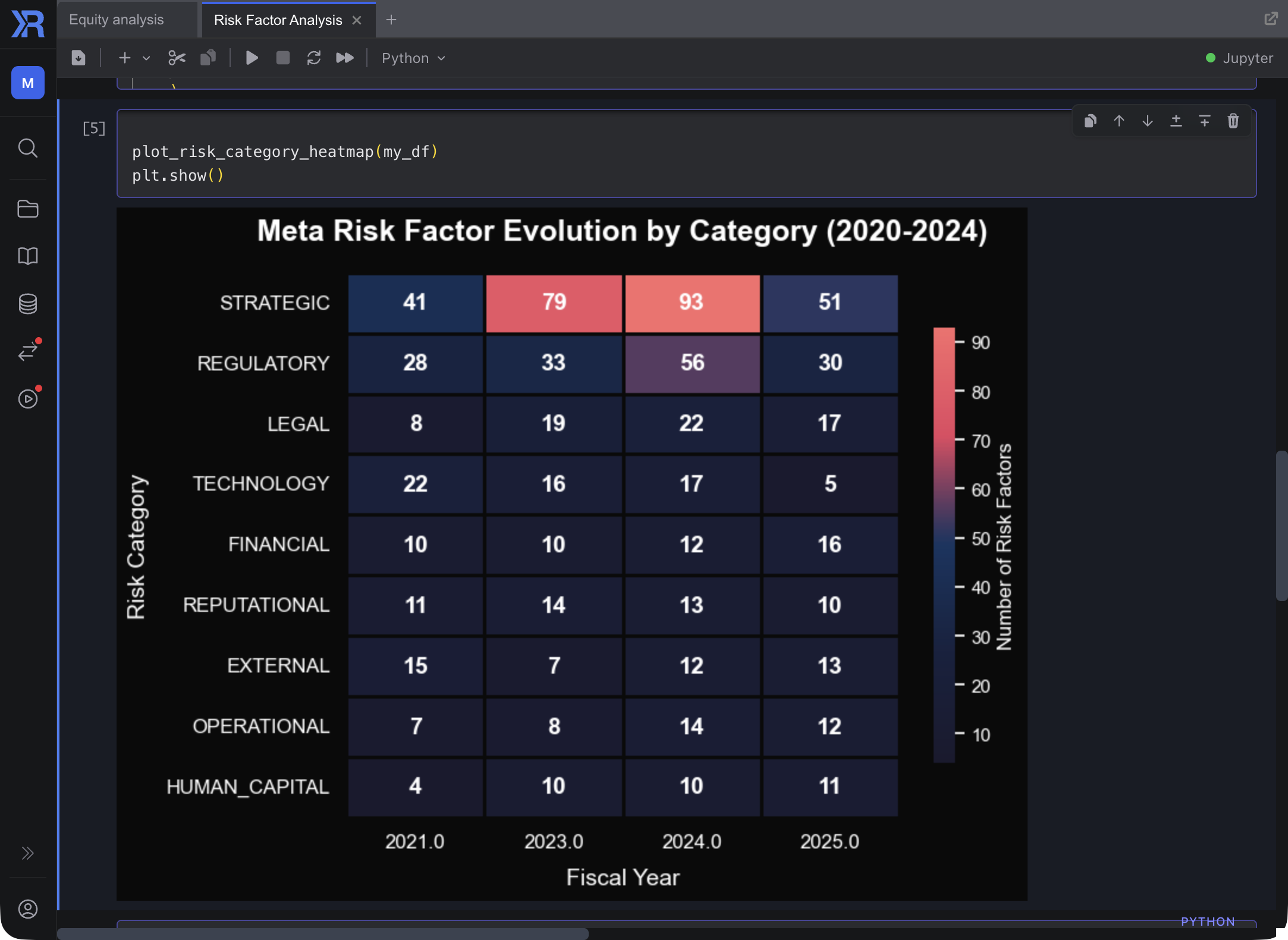Restart the kernel with the refresh icon
The height and width of the screenshot is (940, 1288).
pos(314,58)
